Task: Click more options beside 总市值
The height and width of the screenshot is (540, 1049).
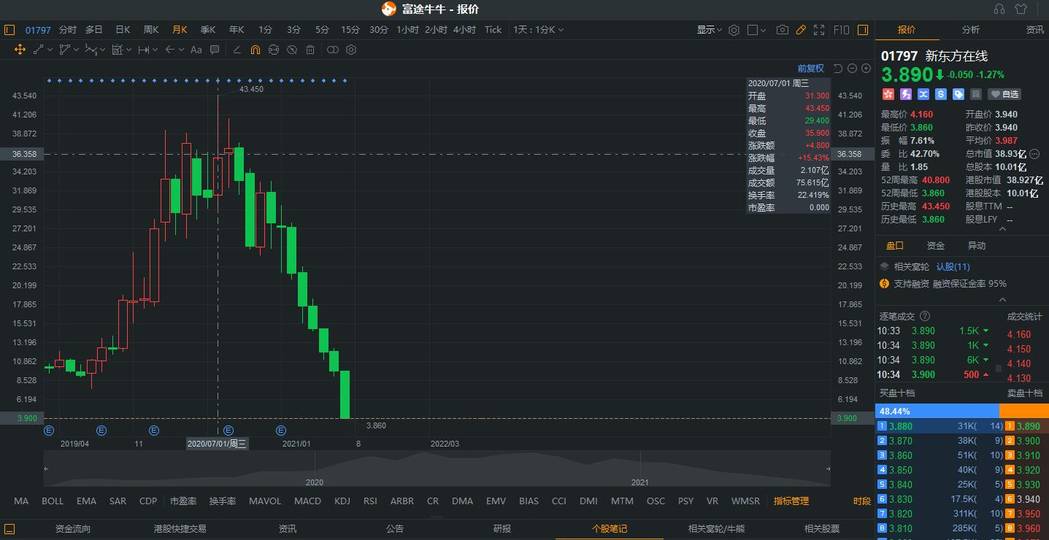Action: [x=1036, y=153]
